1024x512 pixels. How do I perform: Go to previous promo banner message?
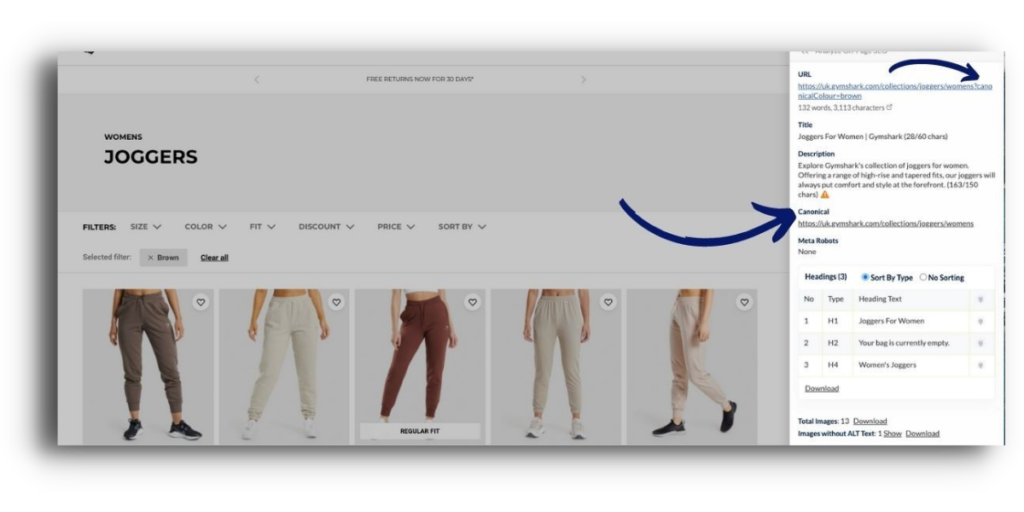(257, 80)
